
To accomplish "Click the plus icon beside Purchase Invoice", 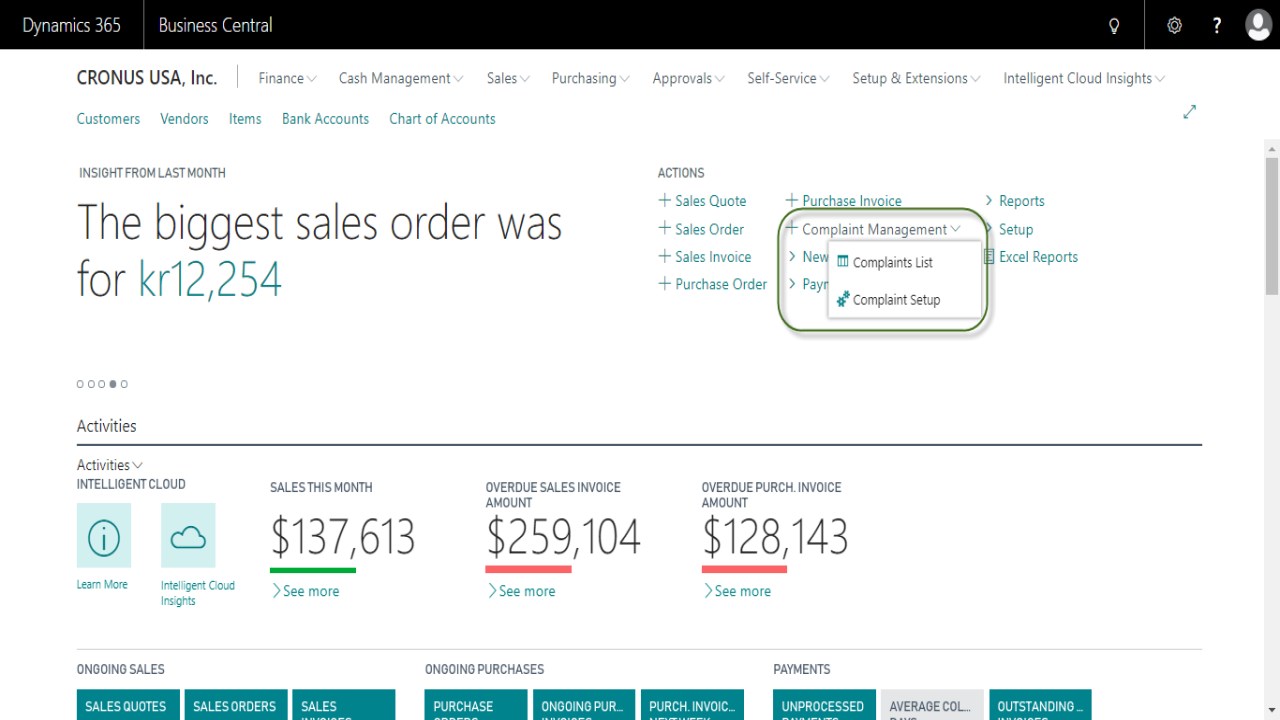I will click(x=791, y=200).
